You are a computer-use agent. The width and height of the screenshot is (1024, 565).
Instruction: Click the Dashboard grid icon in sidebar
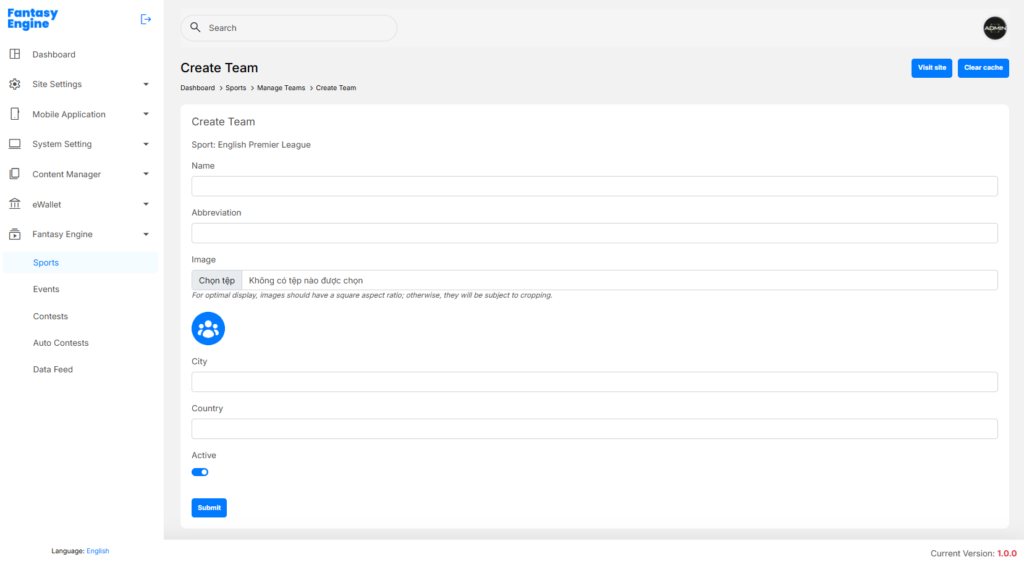15,54
